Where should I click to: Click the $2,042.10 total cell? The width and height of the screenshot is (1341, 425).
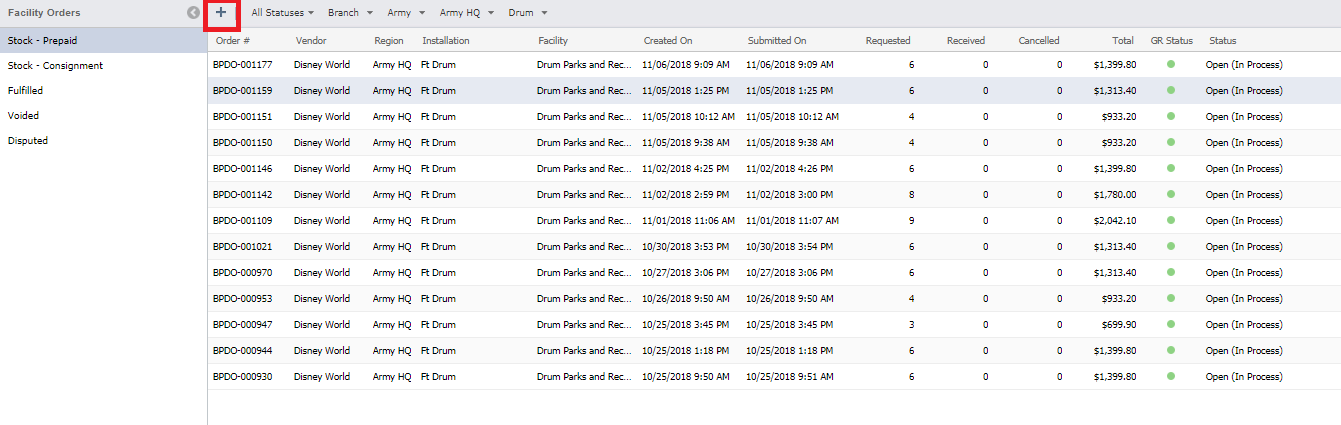coord(1112,221)
